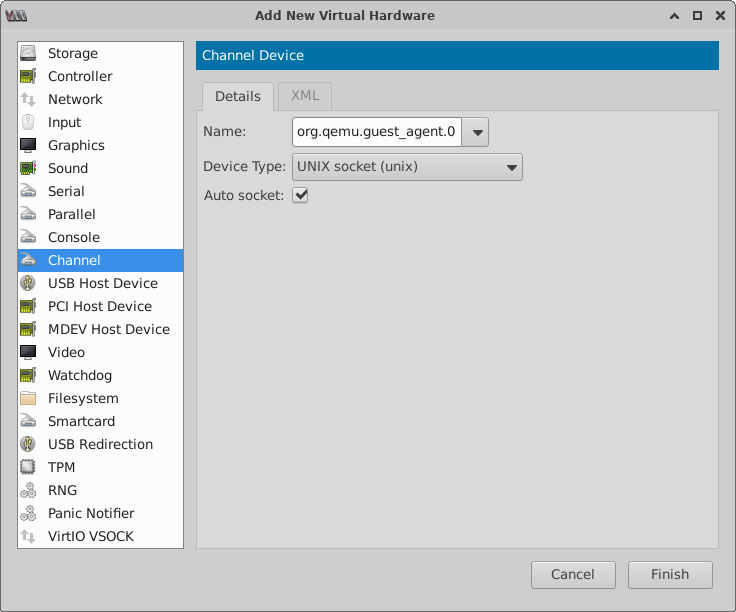Select the Storage hardware icon
The width and height of the screenshot is (736, 612).
point(29,53)
